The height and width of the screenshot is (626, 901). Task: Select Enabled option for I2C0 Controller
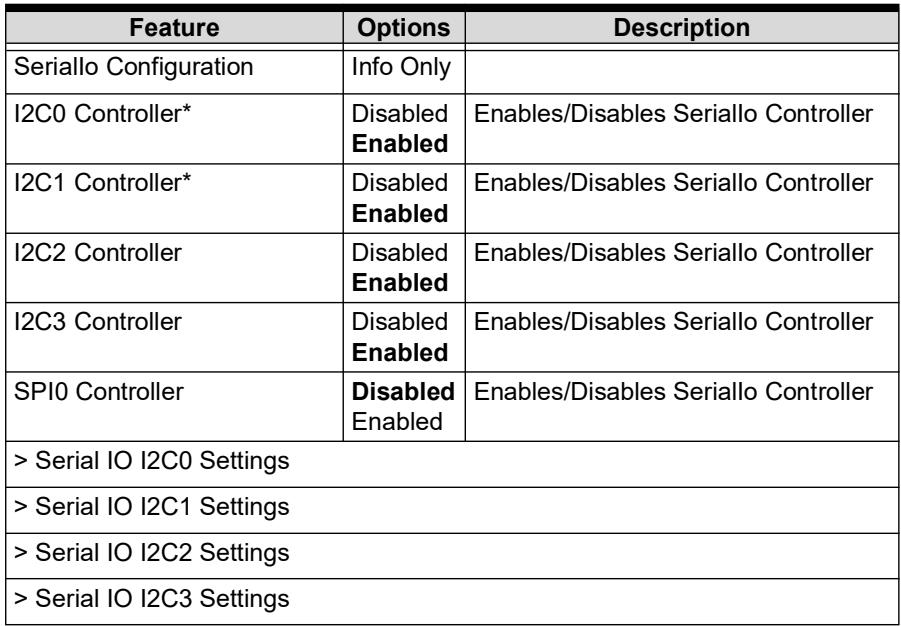point(399,144)
